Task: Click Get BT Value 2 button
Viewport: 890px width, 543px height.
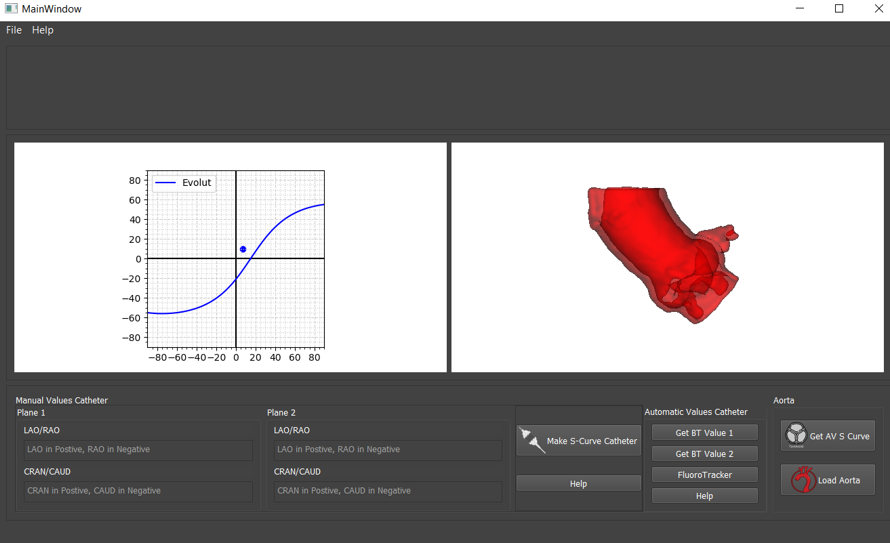Action: tap(704, 453)
